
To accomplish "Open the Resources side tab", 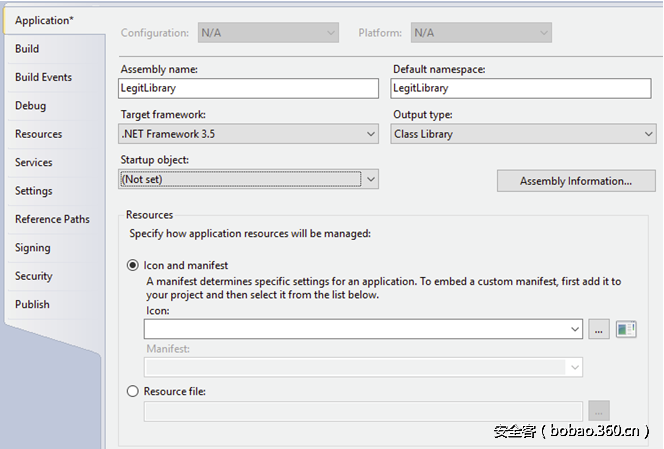I will 38,134.
